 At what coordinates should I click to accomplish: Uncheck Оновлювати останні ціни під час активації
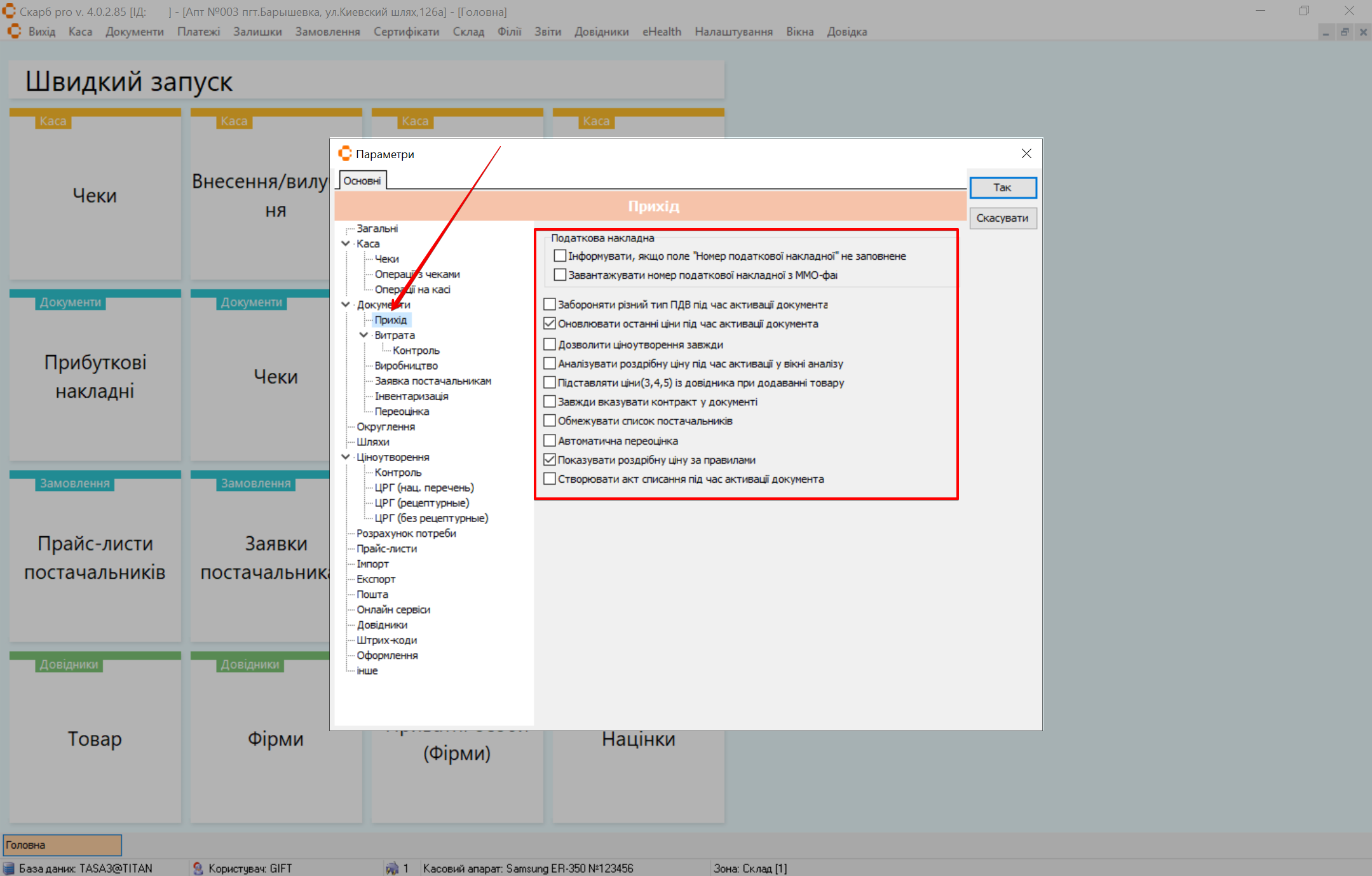(x=550, y=324)
